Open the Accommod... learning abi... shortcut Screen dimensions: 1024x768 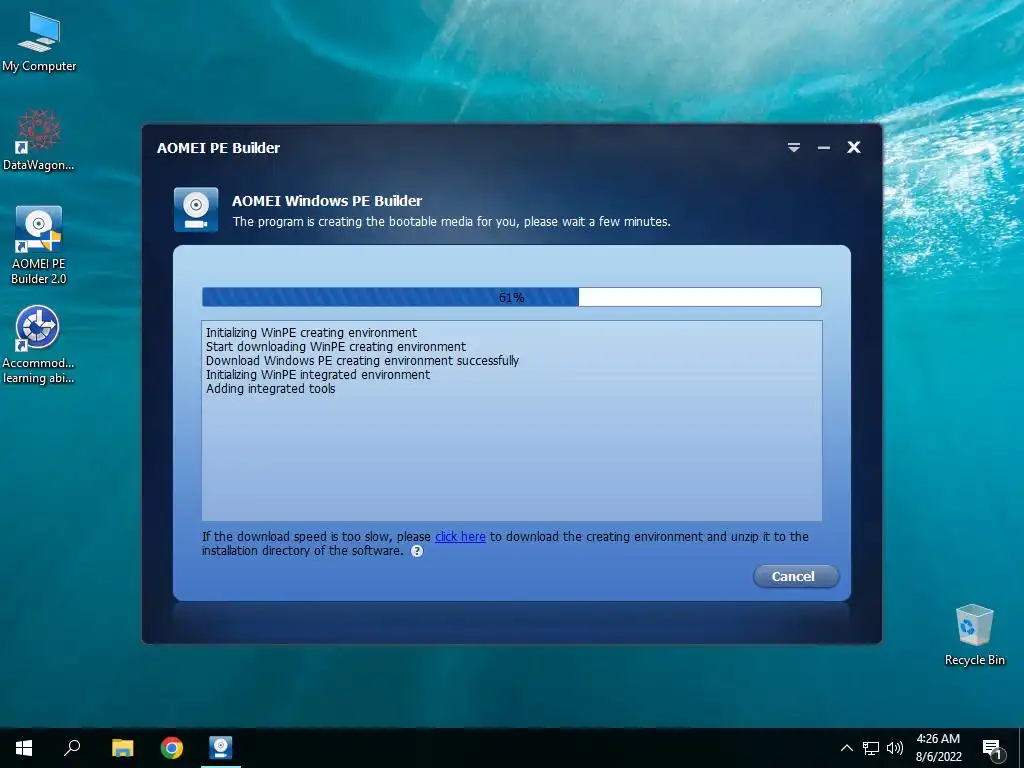(x=38, y=345)
